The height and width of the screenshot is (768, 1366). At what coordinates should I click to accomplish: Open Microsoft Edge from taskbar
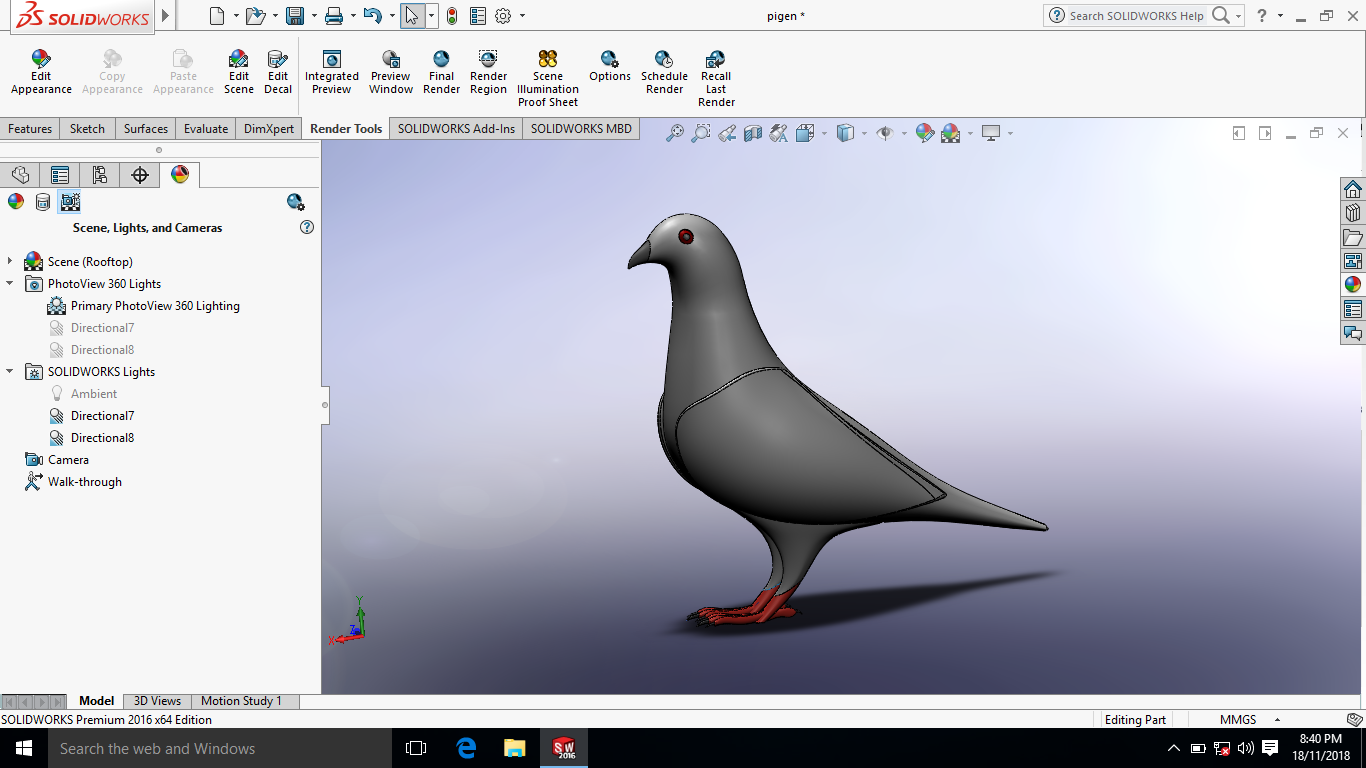466,748
